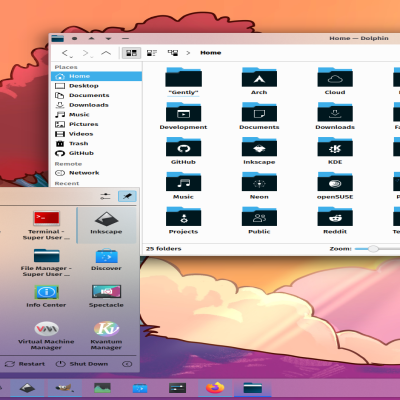400x400 pixels.
Task: Select the Development folder
Action: (x=183, y=116)
